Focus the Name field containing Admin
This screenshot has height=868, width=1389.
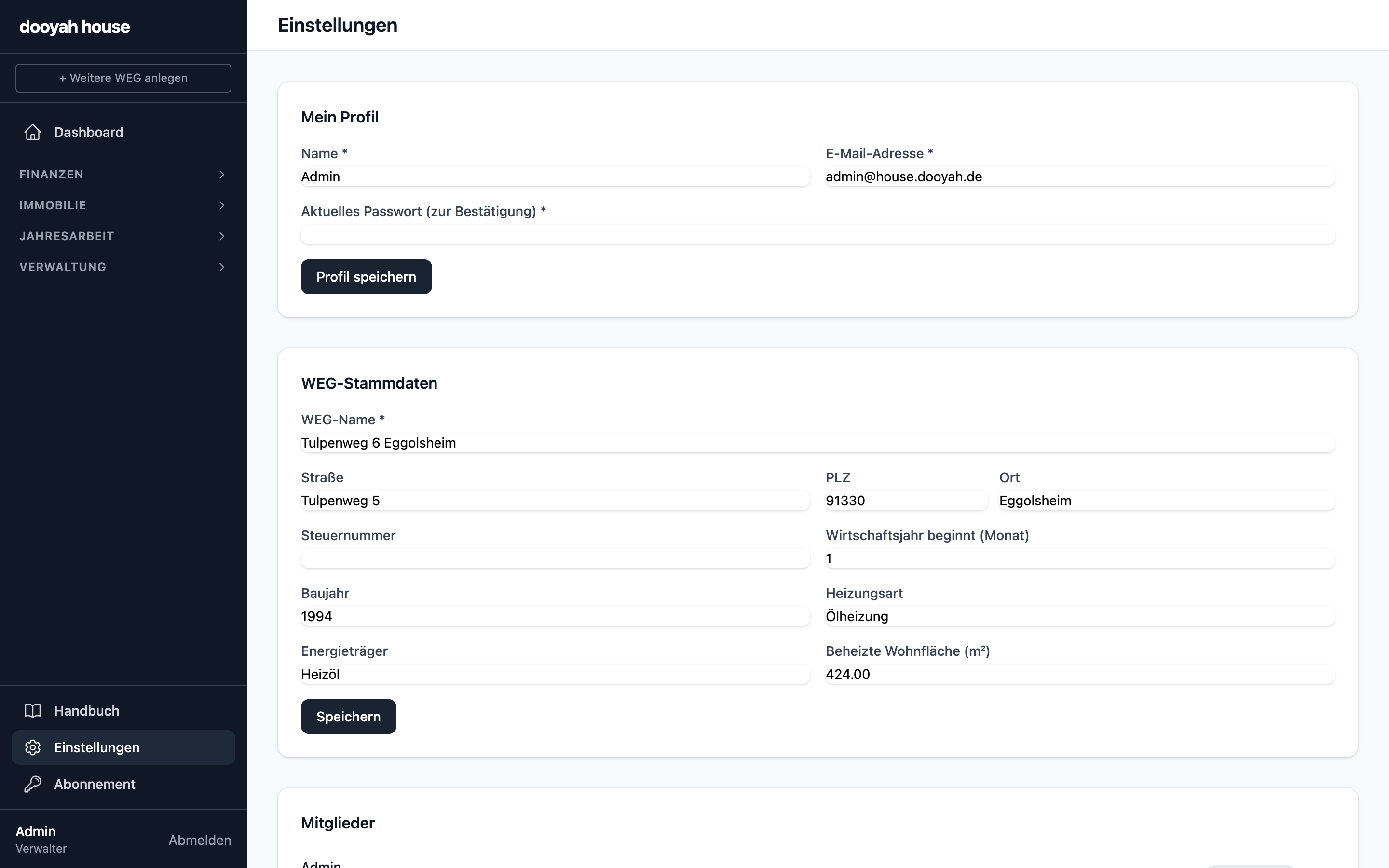pos(555,177)
